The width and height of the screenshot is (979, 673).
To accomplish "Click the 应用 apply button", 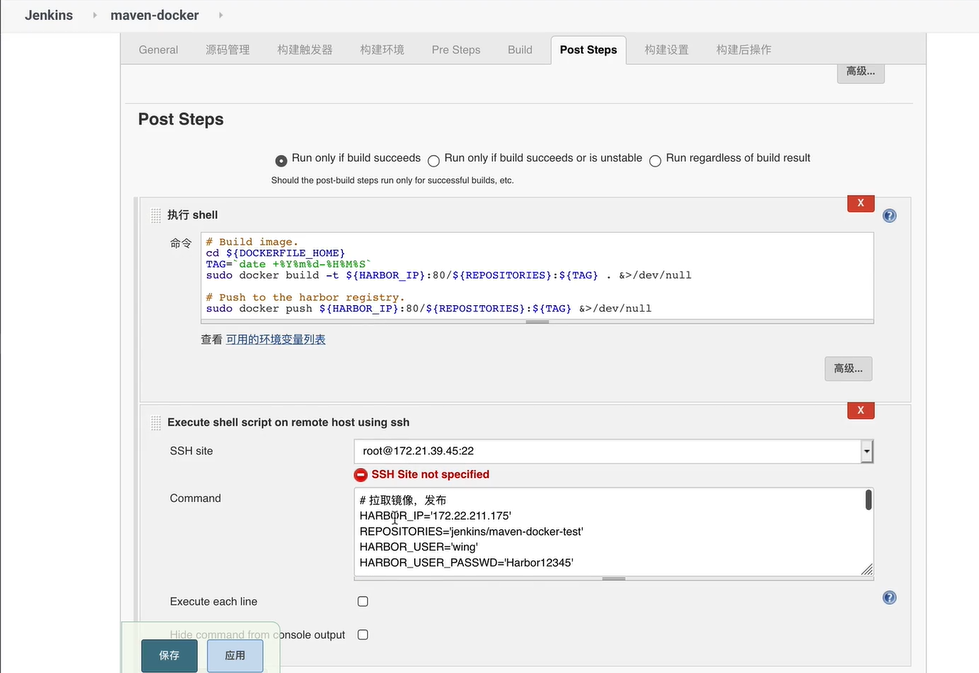I will click(x=235, y=656).
